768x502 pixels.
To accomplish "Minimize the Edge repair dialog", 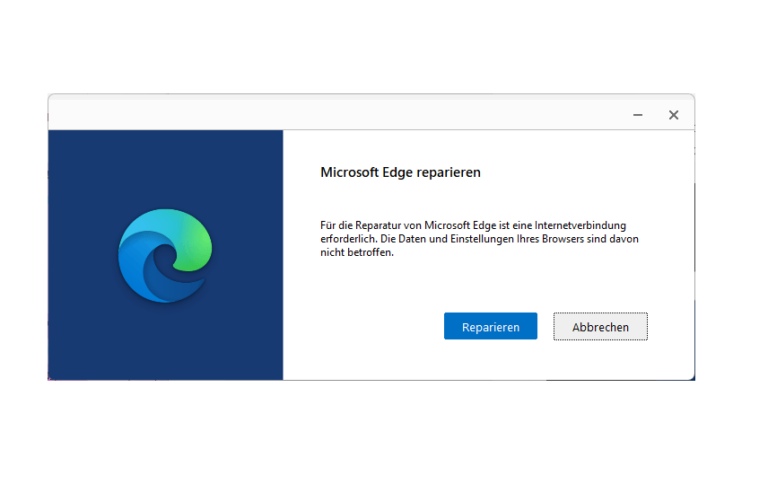I will [637, 115].
